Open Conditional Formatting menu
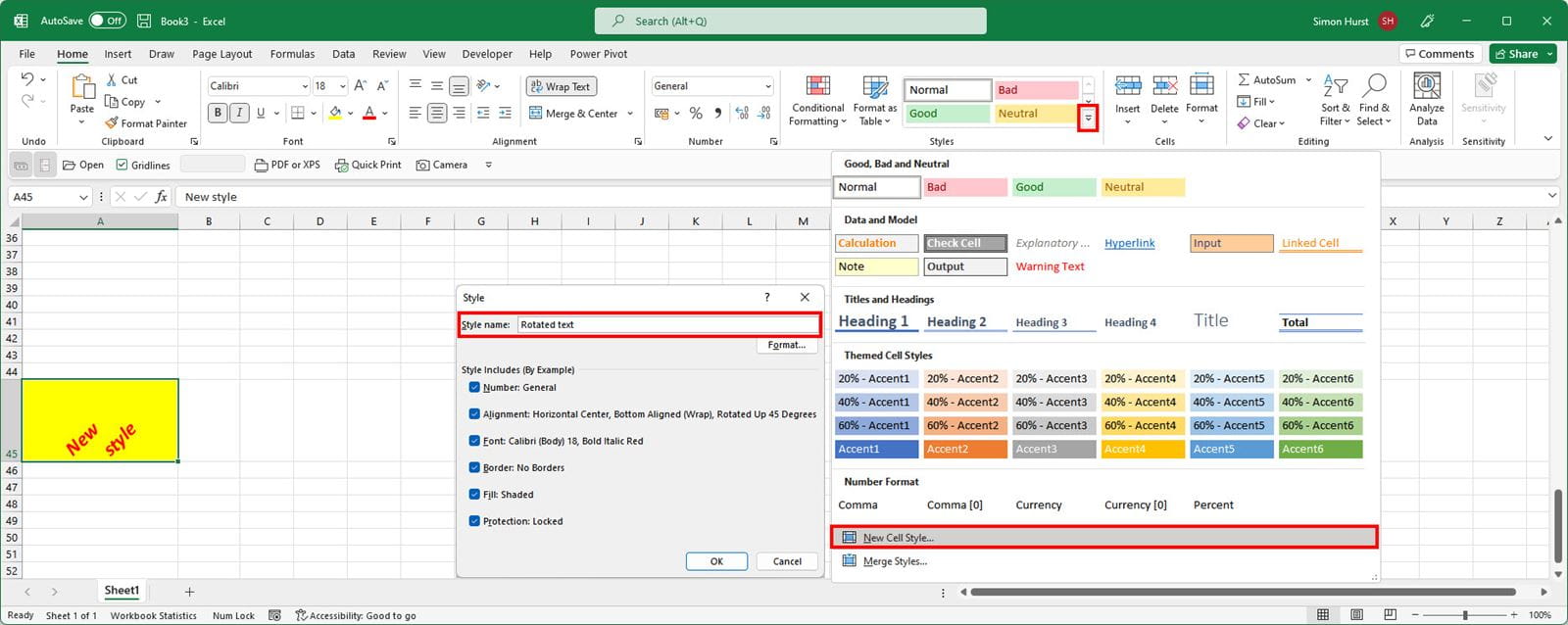The image size is (1568, 625). click(817, 101)
